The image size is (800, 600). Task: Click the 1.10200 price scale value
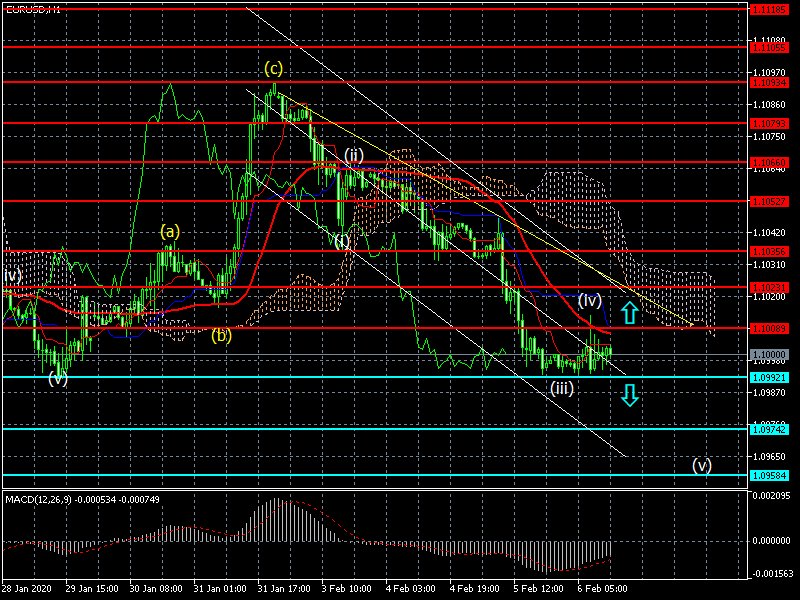(769, 297)
